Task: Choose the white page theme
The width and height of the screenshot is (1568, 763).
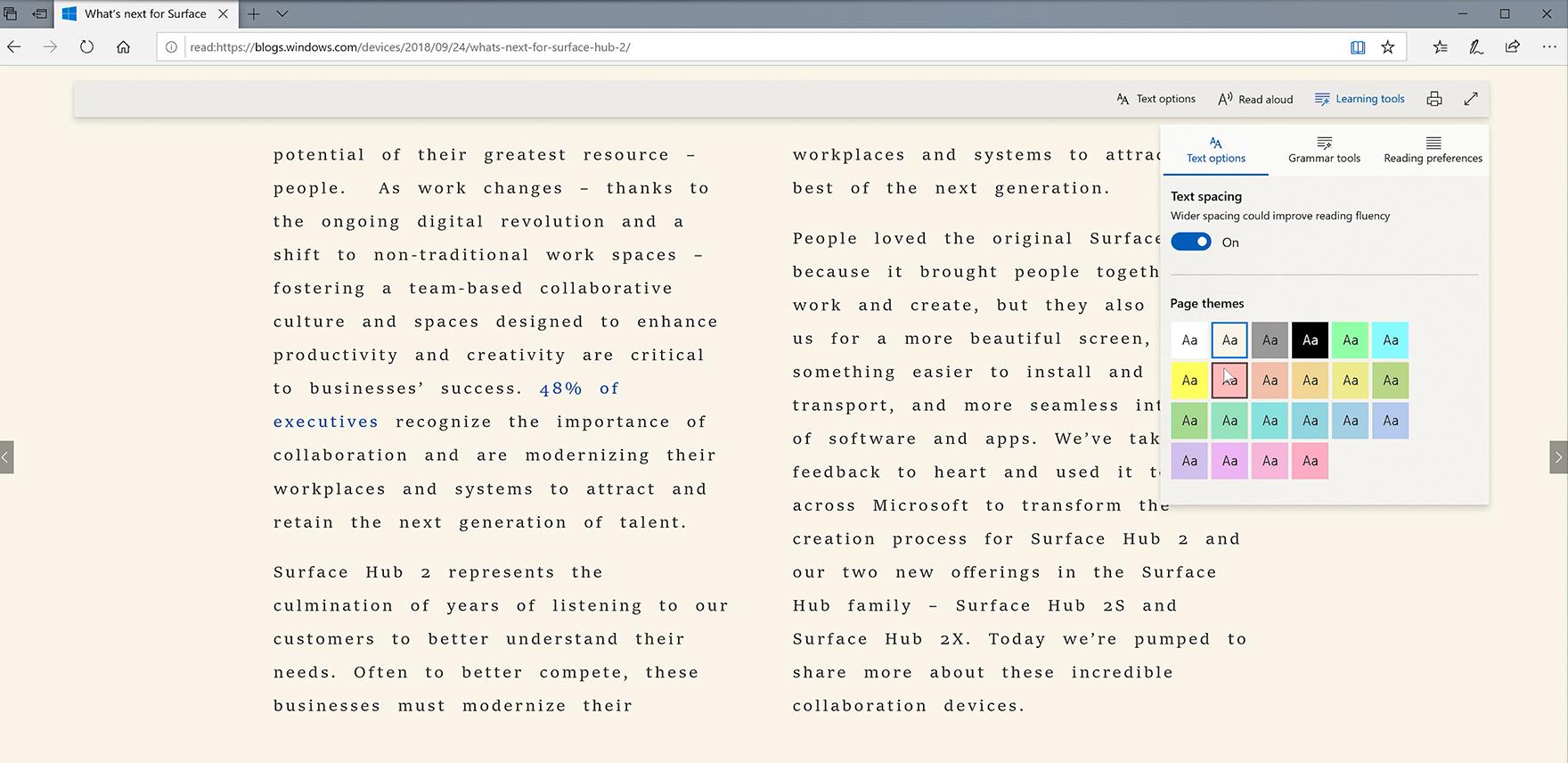Action: pos(1189,340)
